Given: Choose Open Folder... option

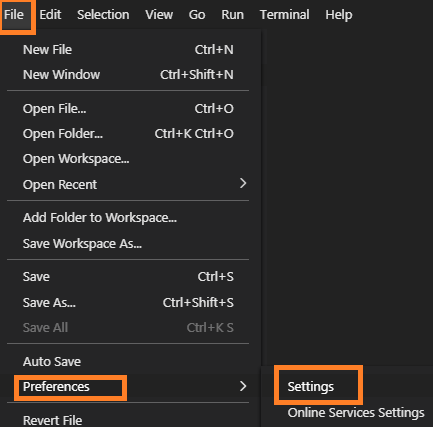Looking at the screenshot, I should point(128,134).
